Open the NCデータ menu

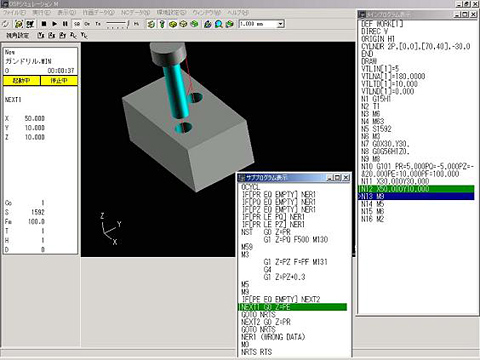135,13
